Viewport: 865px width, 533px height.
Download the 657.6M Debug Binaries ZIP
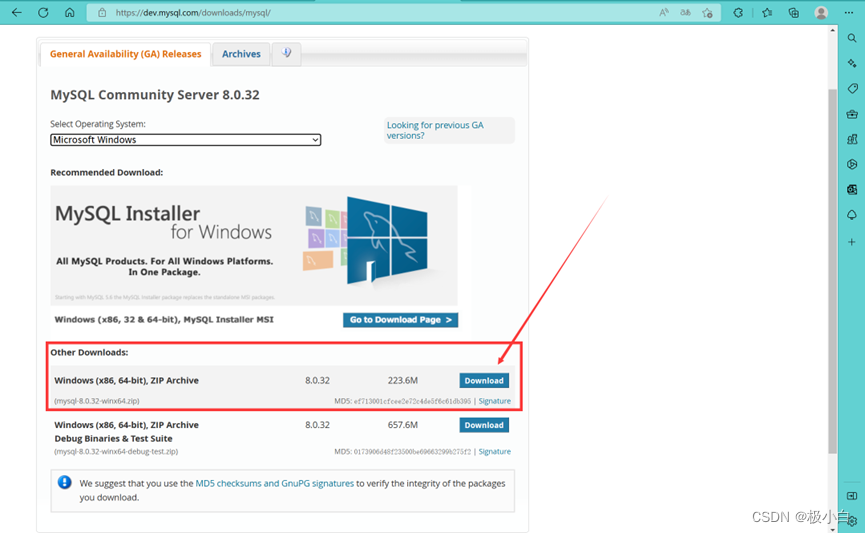(x=484, y=425)
